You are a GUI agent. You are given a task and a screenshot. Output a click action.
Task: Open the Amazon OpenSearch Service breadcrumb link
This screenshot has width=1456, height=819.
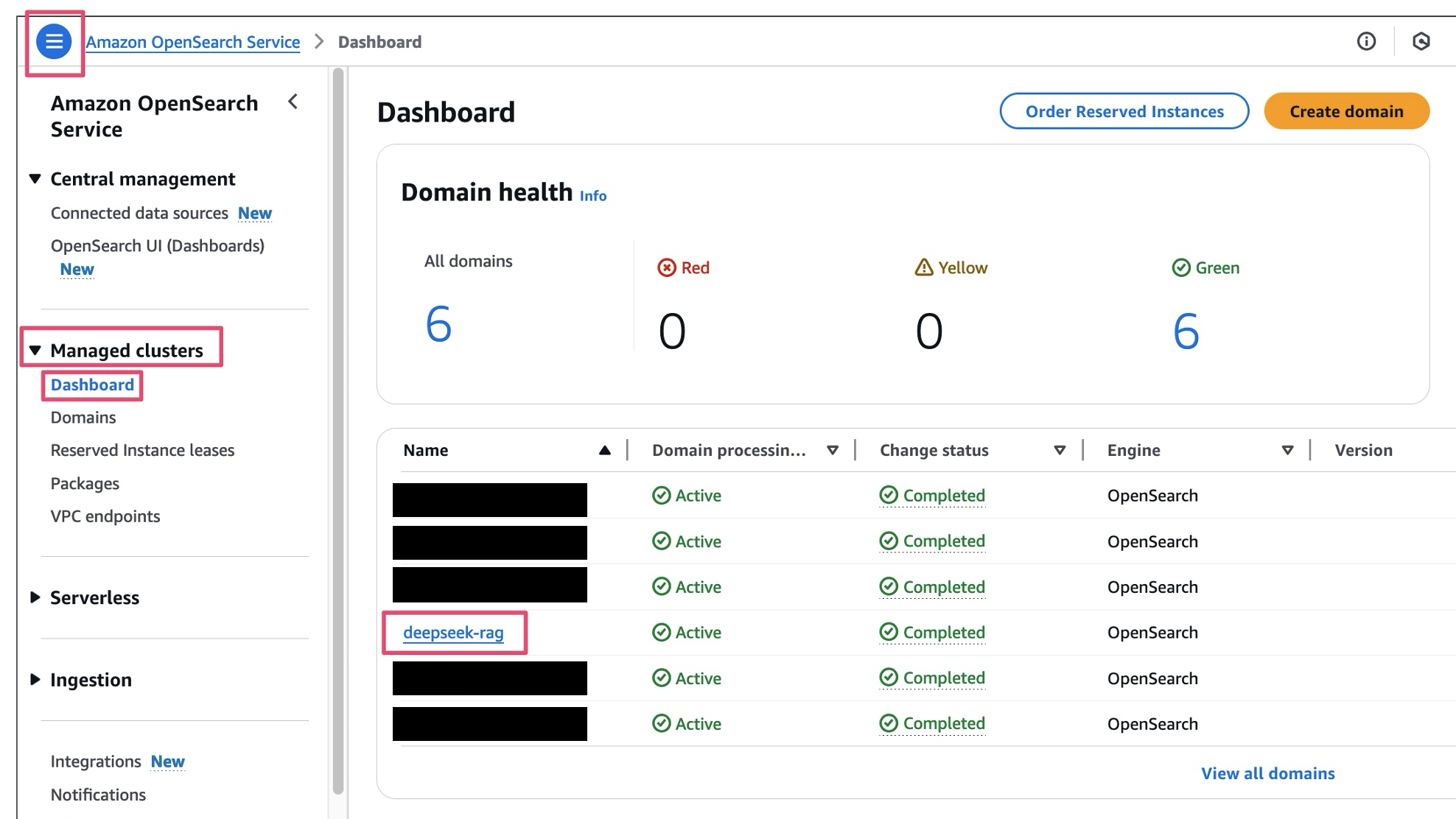click(x=192, y=41)
